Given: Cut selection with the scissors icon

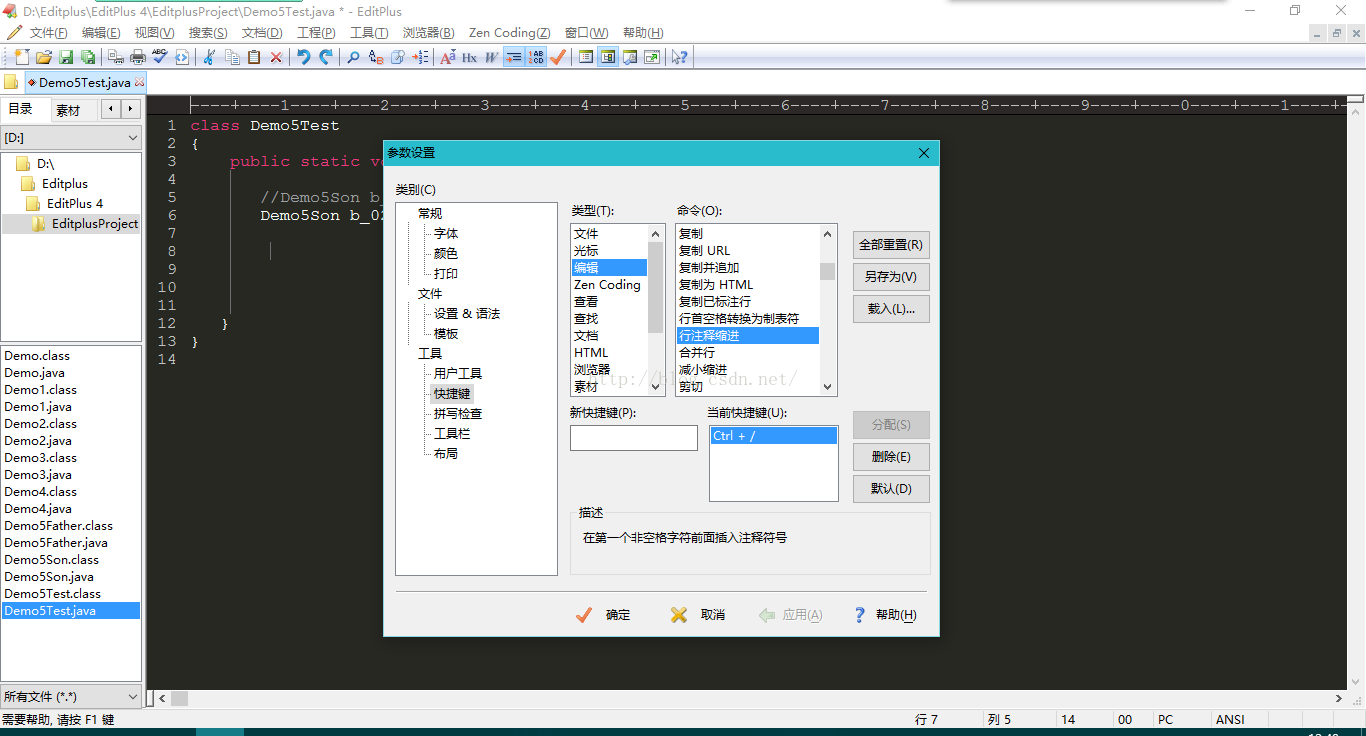Looking at the screenshot, I should [x=208, y=57].
